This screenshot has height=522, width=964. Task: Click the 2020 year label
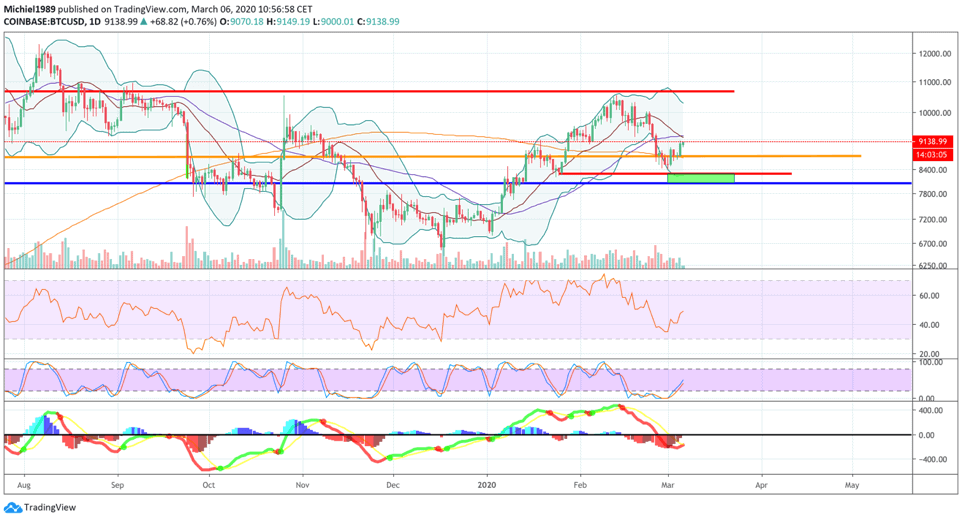coord(487,485)
